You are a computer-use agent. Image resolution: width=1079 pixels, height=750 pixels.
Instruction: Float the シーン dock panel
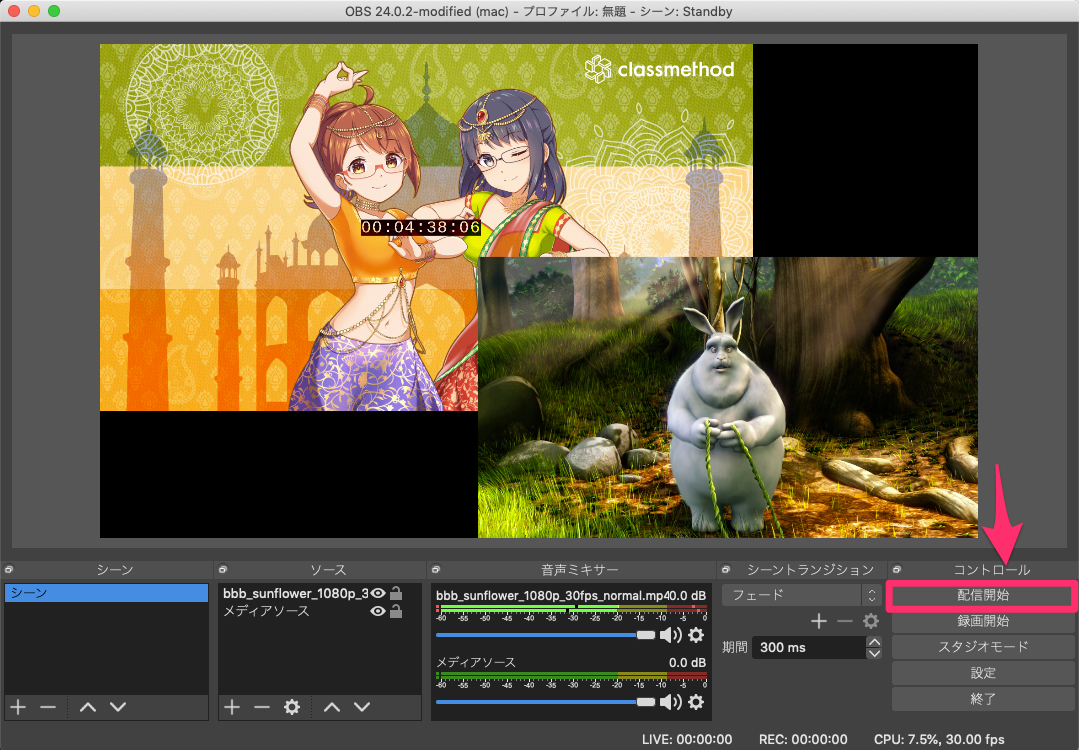(9, 570)
